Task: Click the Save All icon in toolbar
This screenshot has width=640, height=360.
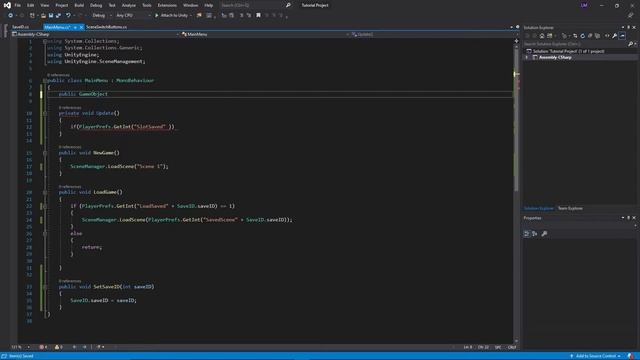Action: click(x=58, y=16)
